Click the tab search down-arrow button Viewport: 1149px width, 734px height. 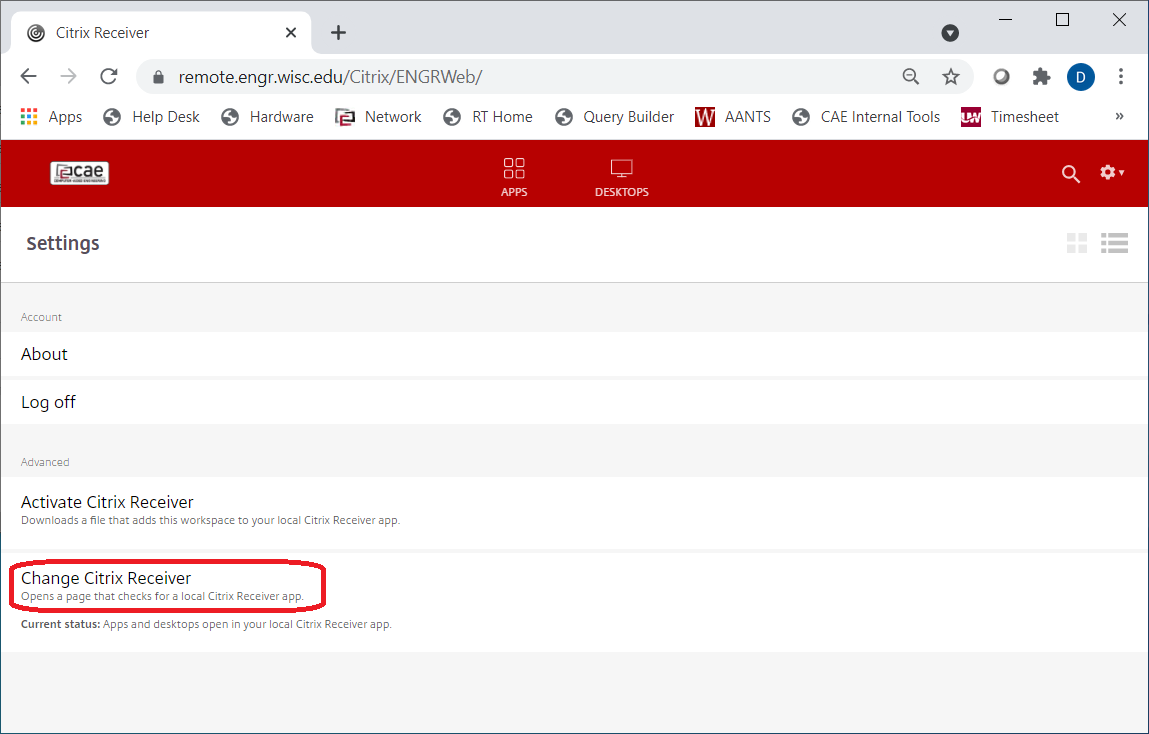coord(950,33)
